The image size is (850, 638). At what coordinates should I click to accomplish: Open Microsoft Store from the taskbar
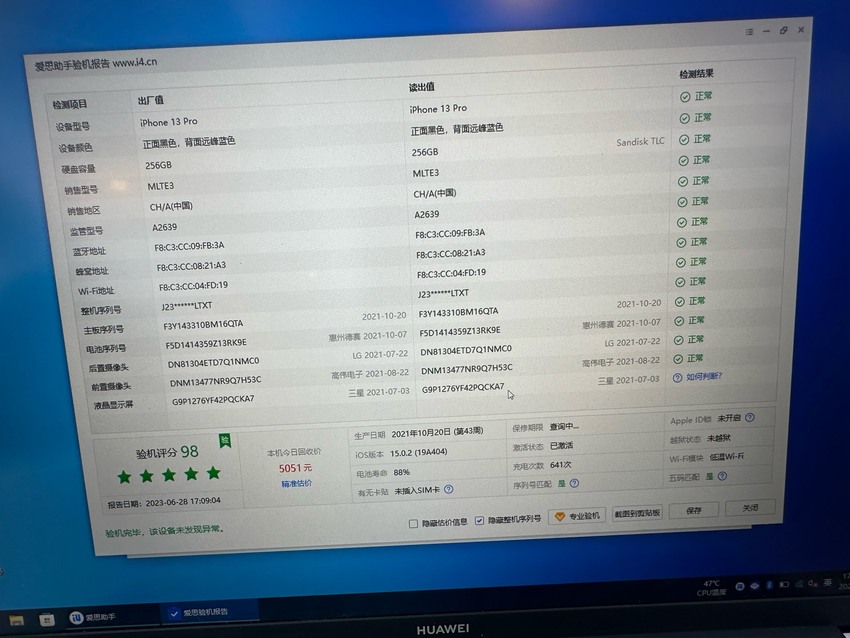(x=47, y=619)
